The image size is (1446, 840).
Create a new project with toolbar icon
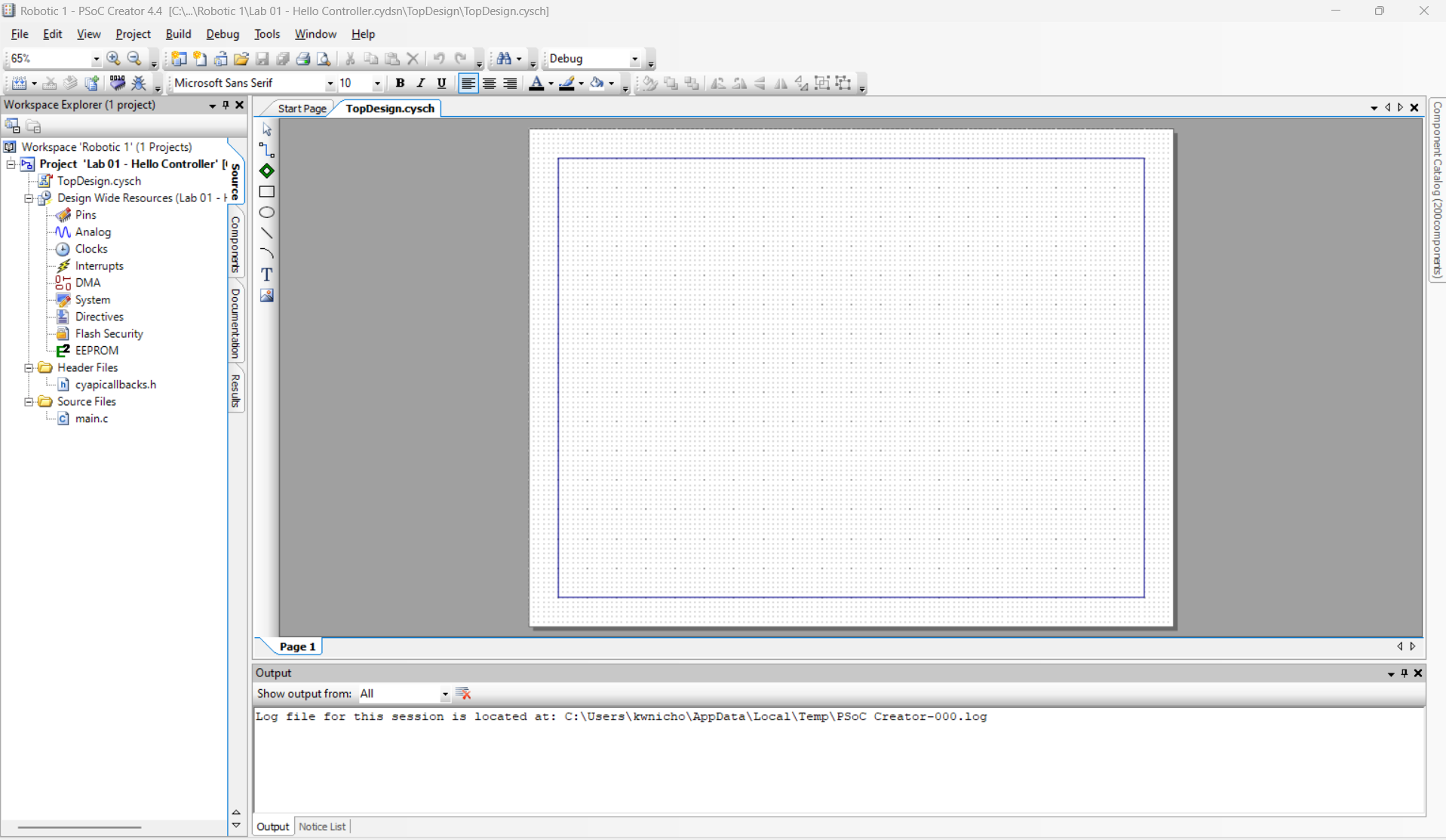[x=179, y=59]
